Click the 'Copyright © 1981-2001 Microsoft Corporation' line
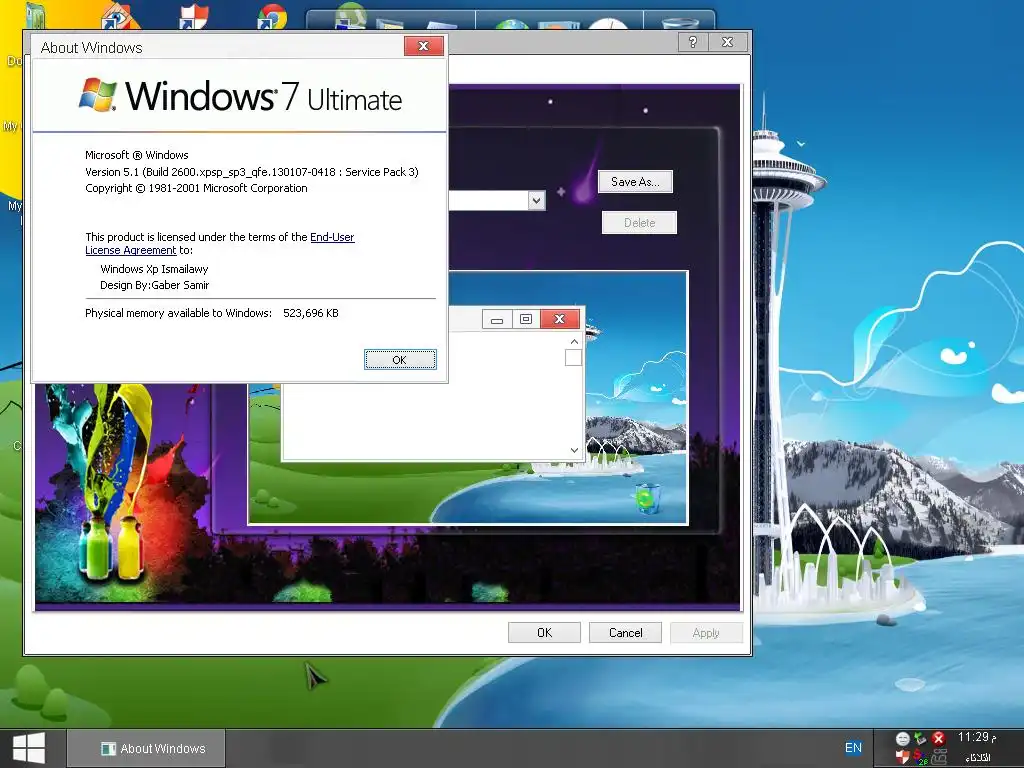 click(x=196, y=188)
